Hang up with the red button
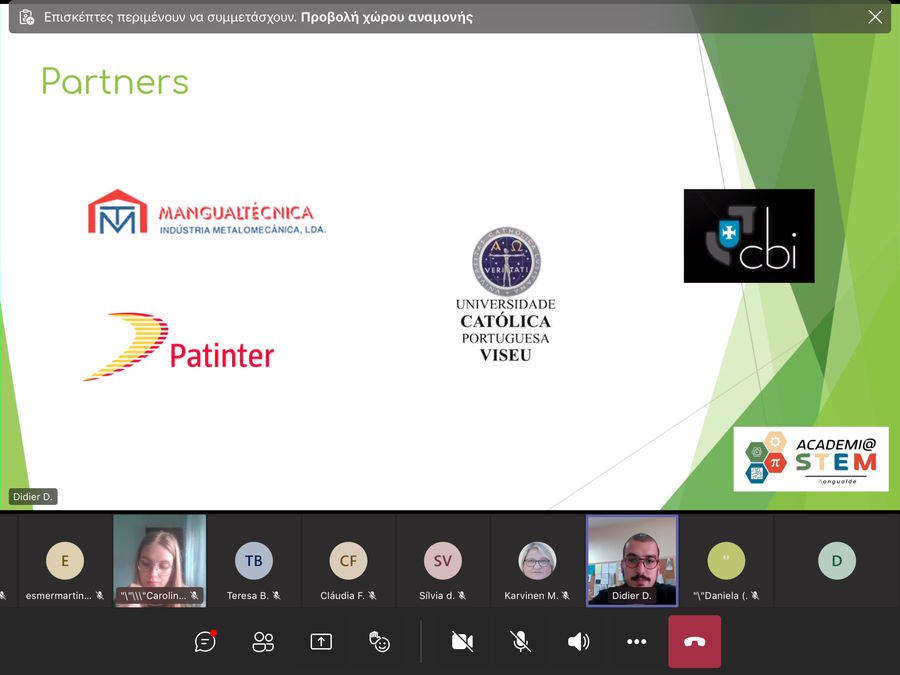 (x=694, y=642)
